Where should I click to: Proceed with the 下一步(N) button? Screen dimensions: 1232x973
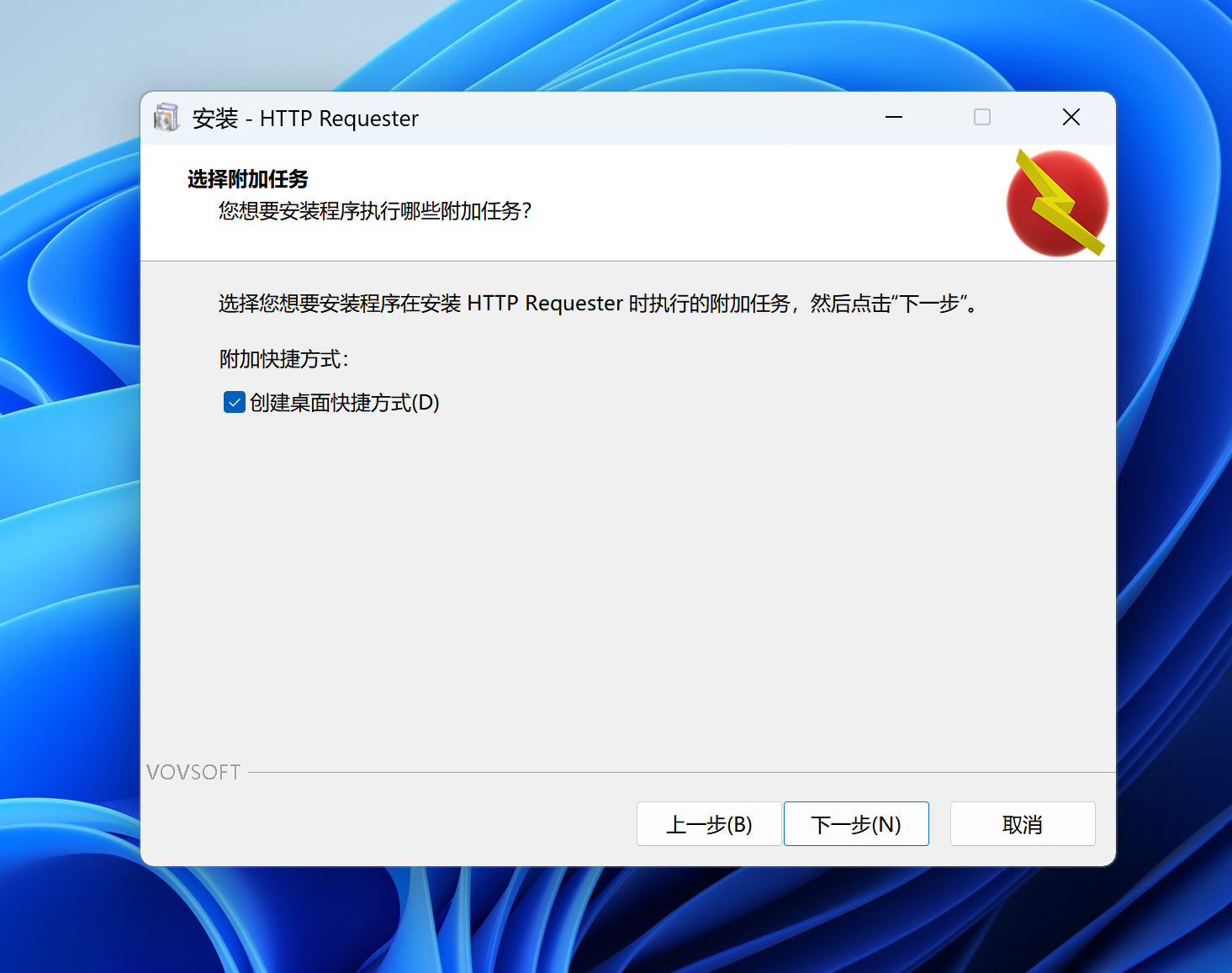[855, 824]
